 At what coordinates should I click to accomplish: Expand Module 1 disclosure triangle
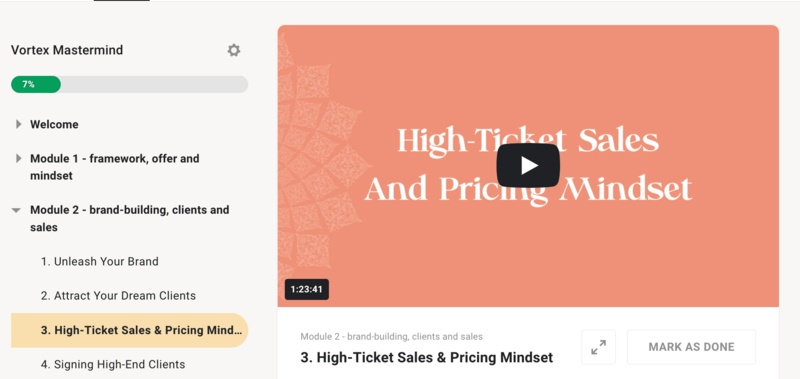[x=18, y=159]
